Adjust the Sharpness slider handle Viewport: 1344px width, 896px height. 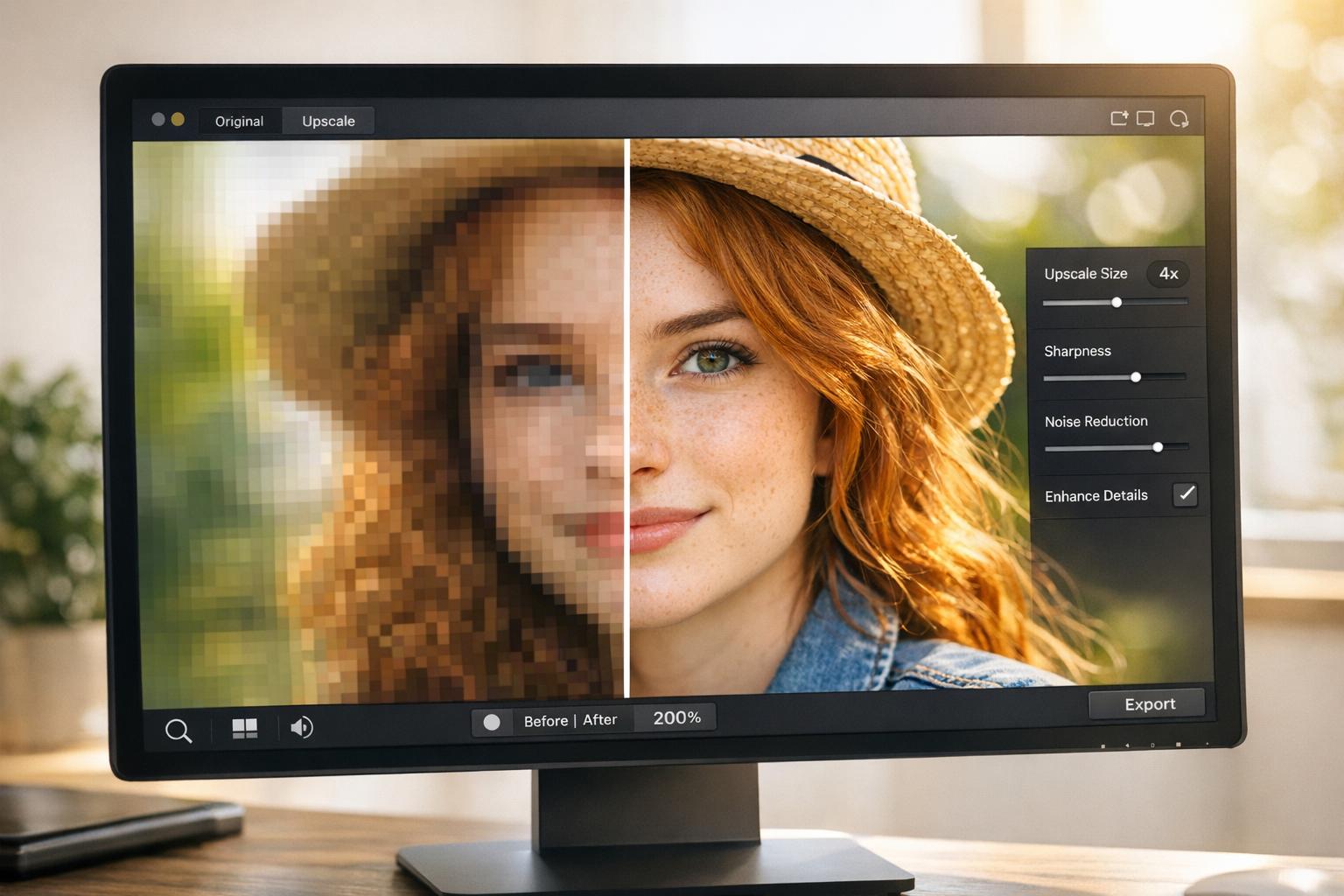1136,377
